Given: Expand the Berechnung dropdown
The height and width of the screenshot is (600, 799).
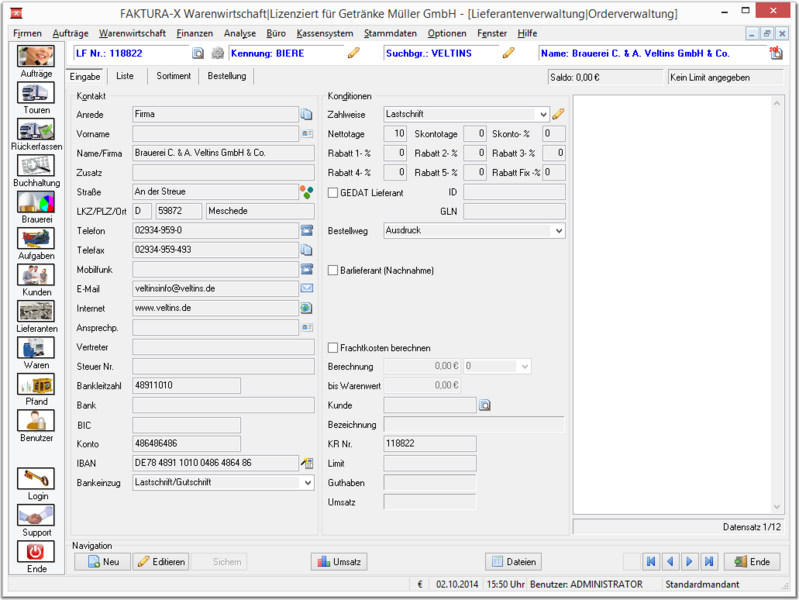Looking at the screenshot, I should tap(525, 366).
